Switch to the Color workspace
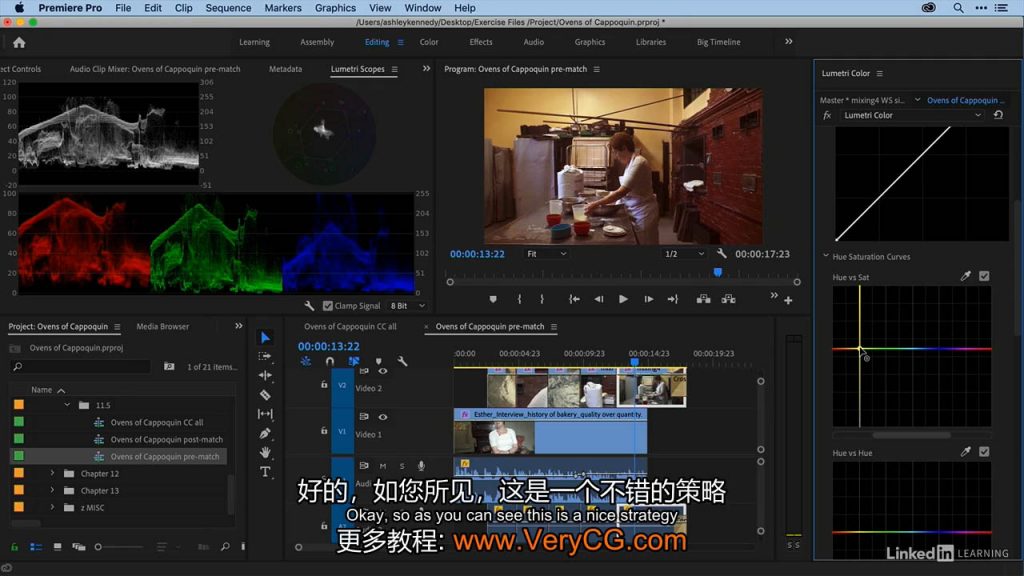This screenshot has width=1024, height=576. (429, 42)
